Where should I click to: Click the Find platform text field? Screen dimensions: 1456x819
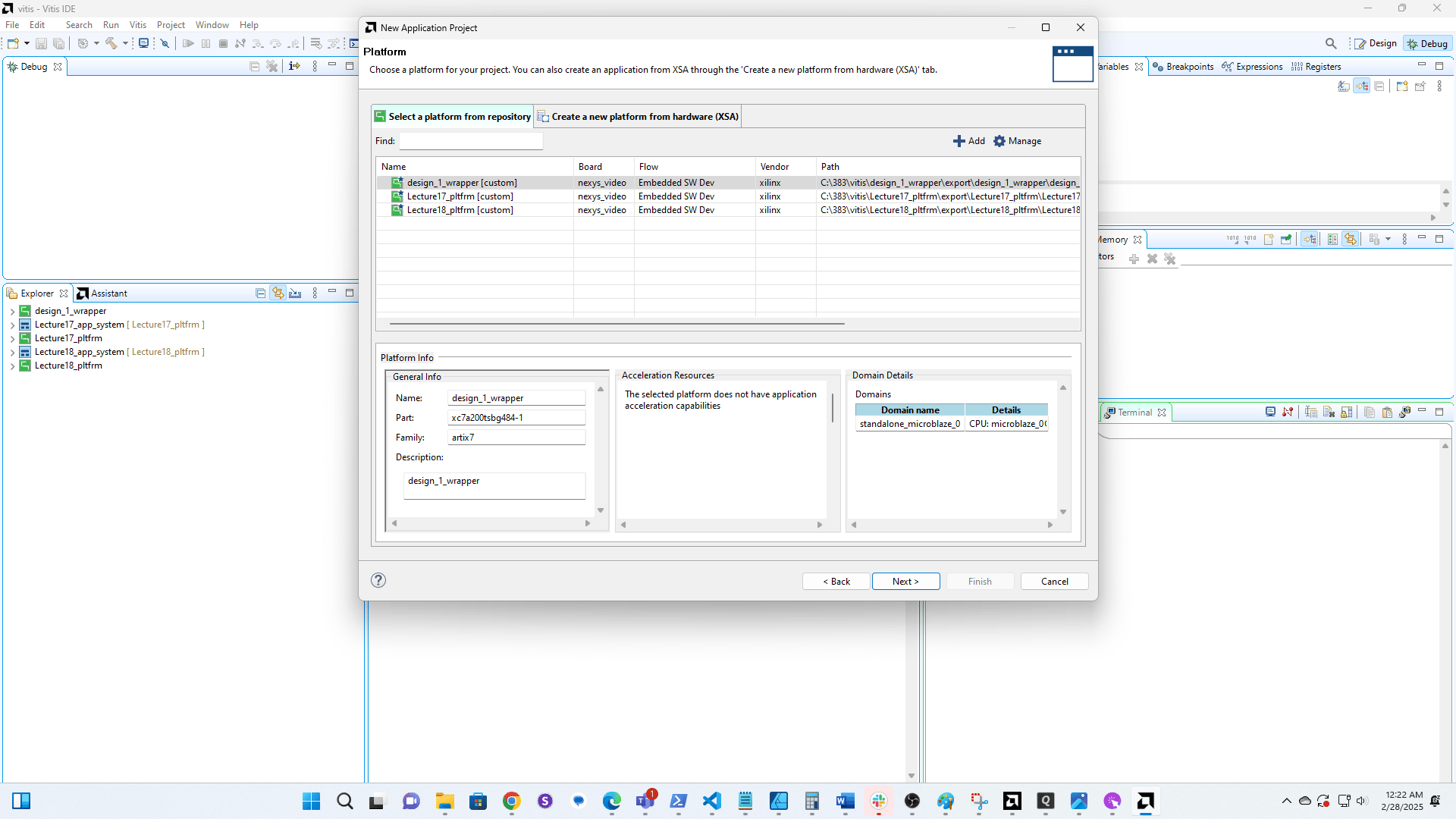(x=471, y=141)
